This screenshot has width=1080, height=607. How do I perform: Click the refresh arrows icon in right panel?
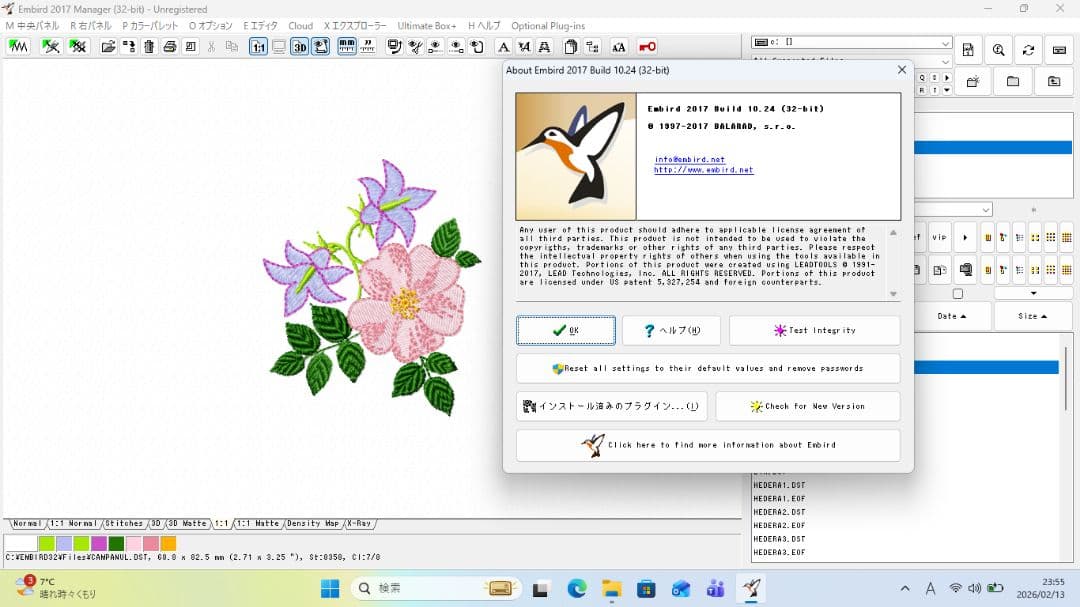[x=1028, y=50]
